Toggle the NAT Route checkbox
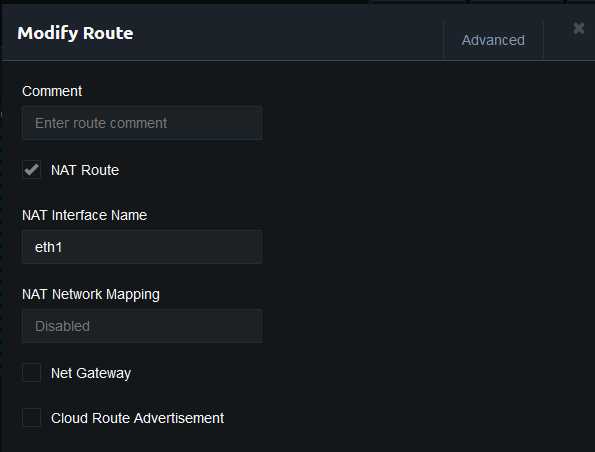595x452 pixels. pyautogui.click(x=31, y=170)
